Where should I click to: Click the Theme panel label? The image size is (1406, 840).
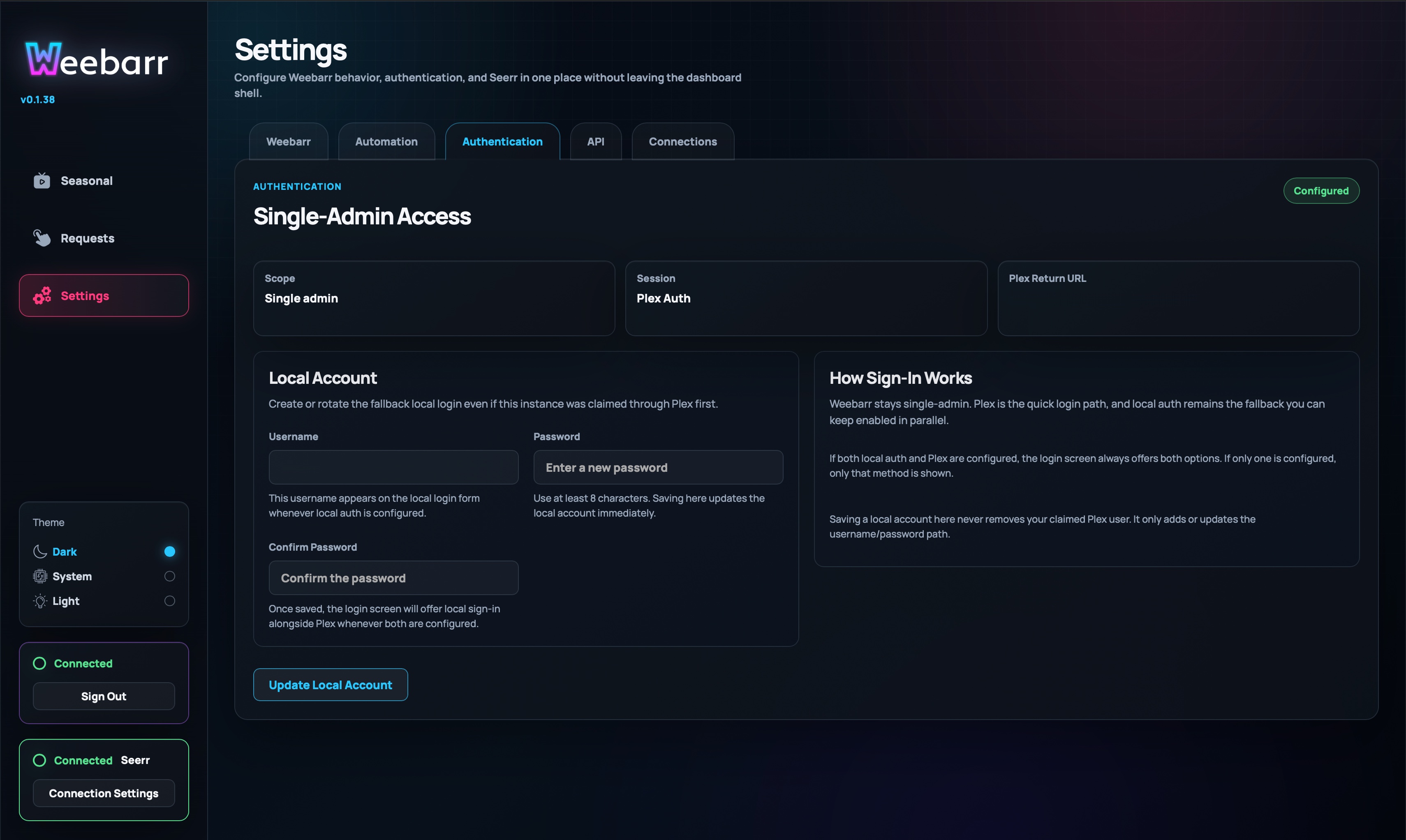[49, 522]
